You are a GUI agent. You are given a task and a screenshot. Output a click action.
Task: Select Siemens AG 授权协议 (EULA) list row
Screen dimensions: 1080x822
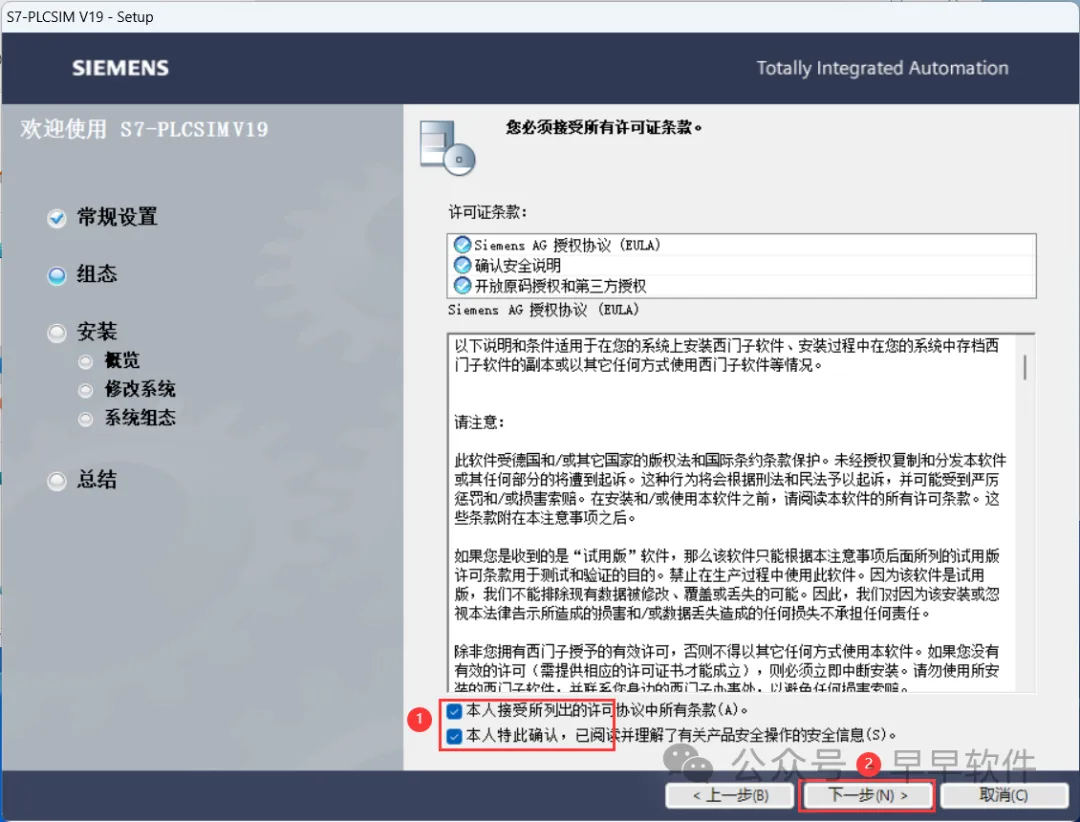pyautogui.click(x=742, y=245)
